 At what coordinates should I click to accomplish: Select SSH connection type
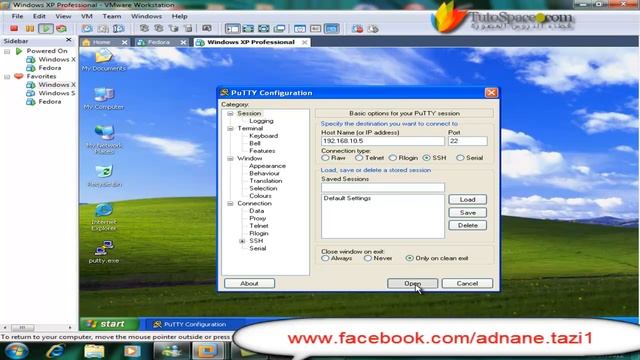pos(427,158)
